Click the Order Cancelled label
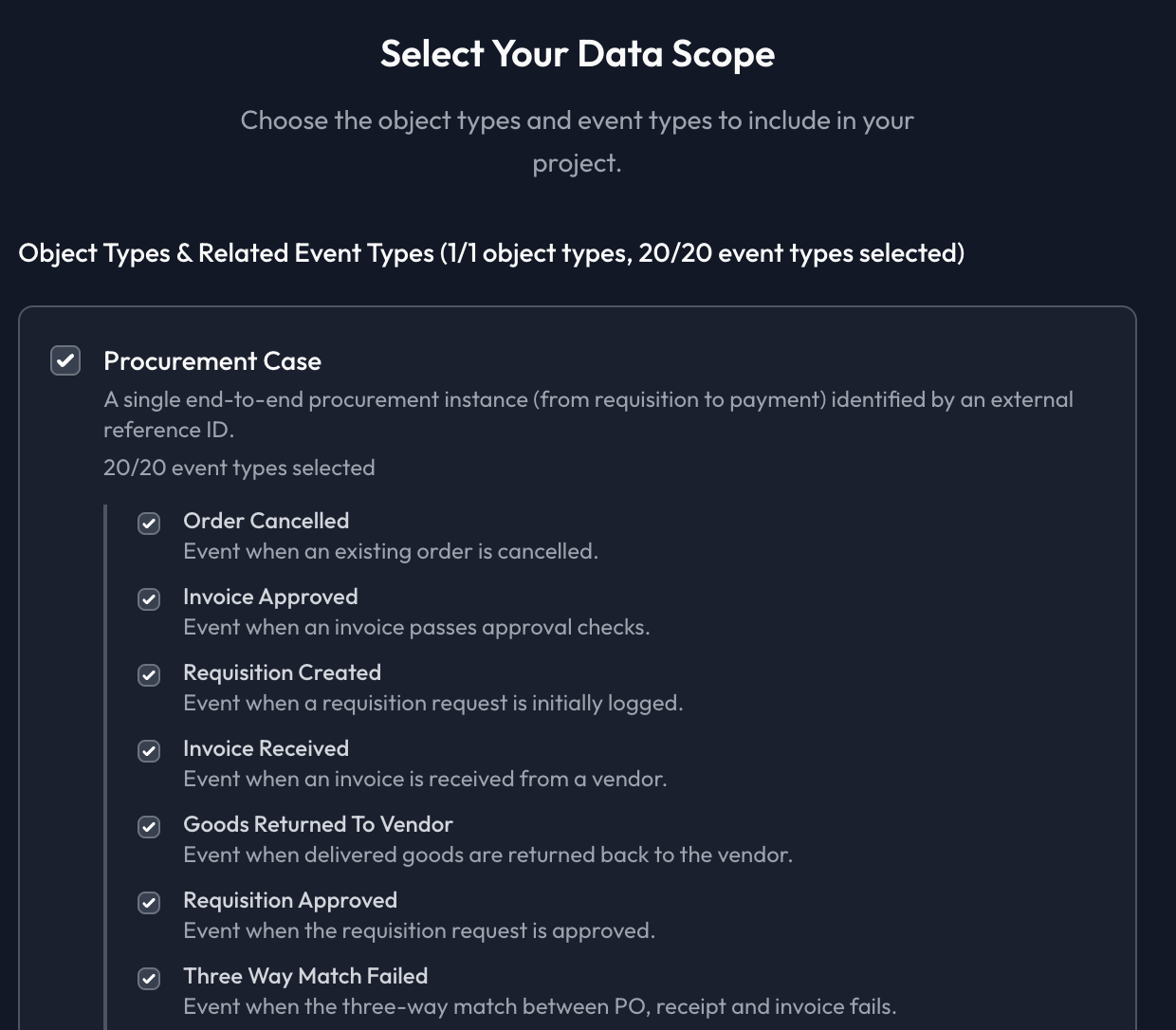 (266, 521)
